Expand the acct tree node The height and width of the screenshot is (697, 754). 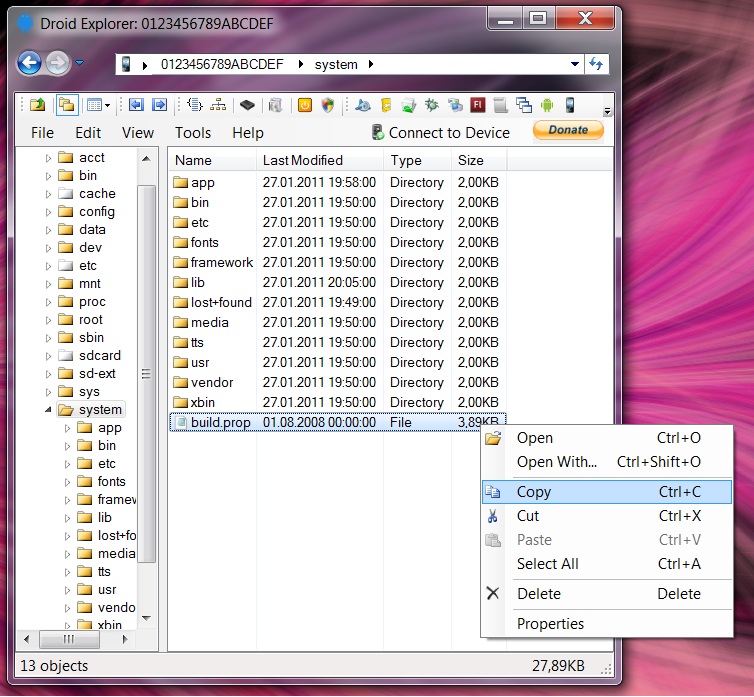(x=48, y=158)
